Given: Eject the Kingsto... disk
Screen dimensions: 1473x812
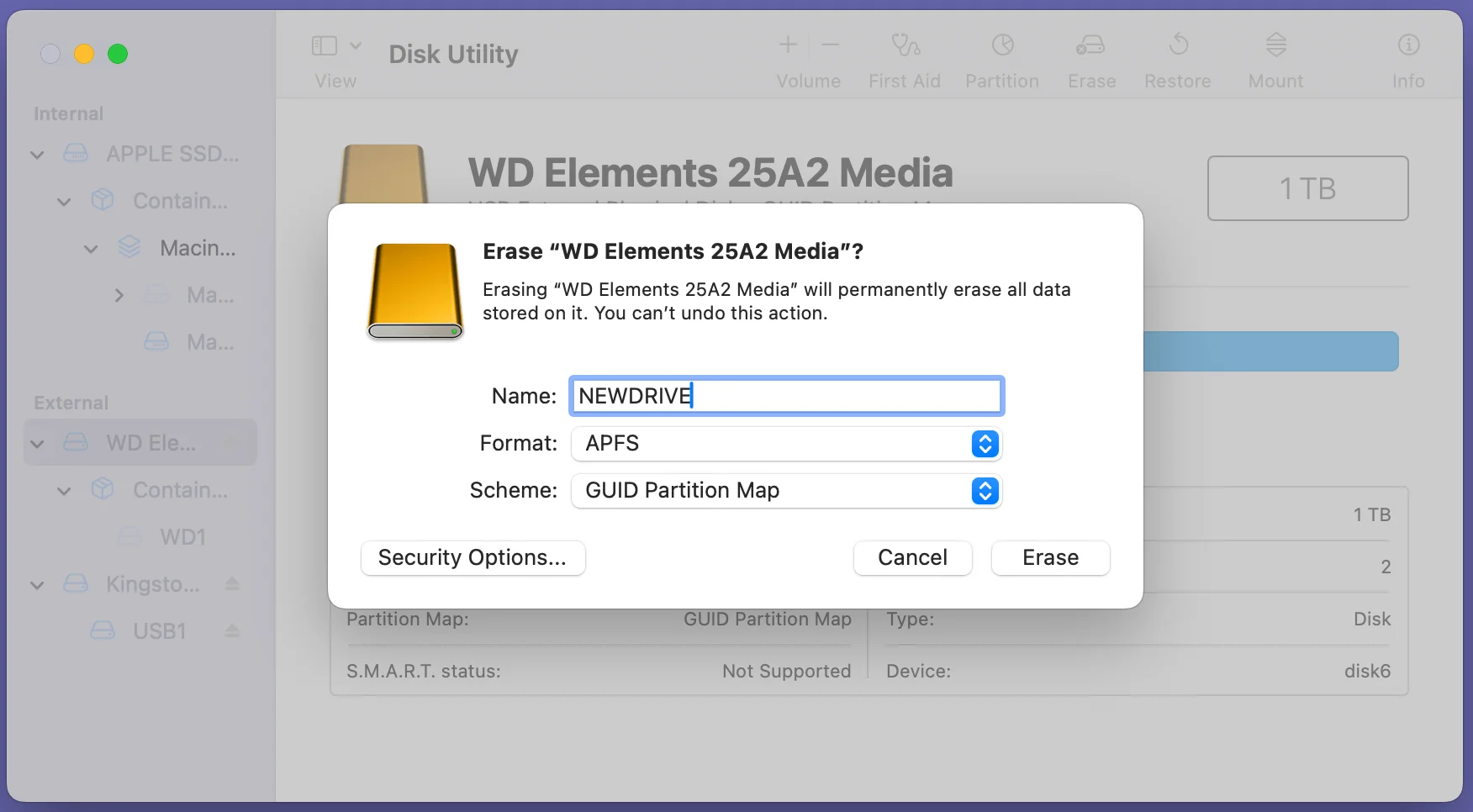Looking at the screenshot, I should point(233,584).
